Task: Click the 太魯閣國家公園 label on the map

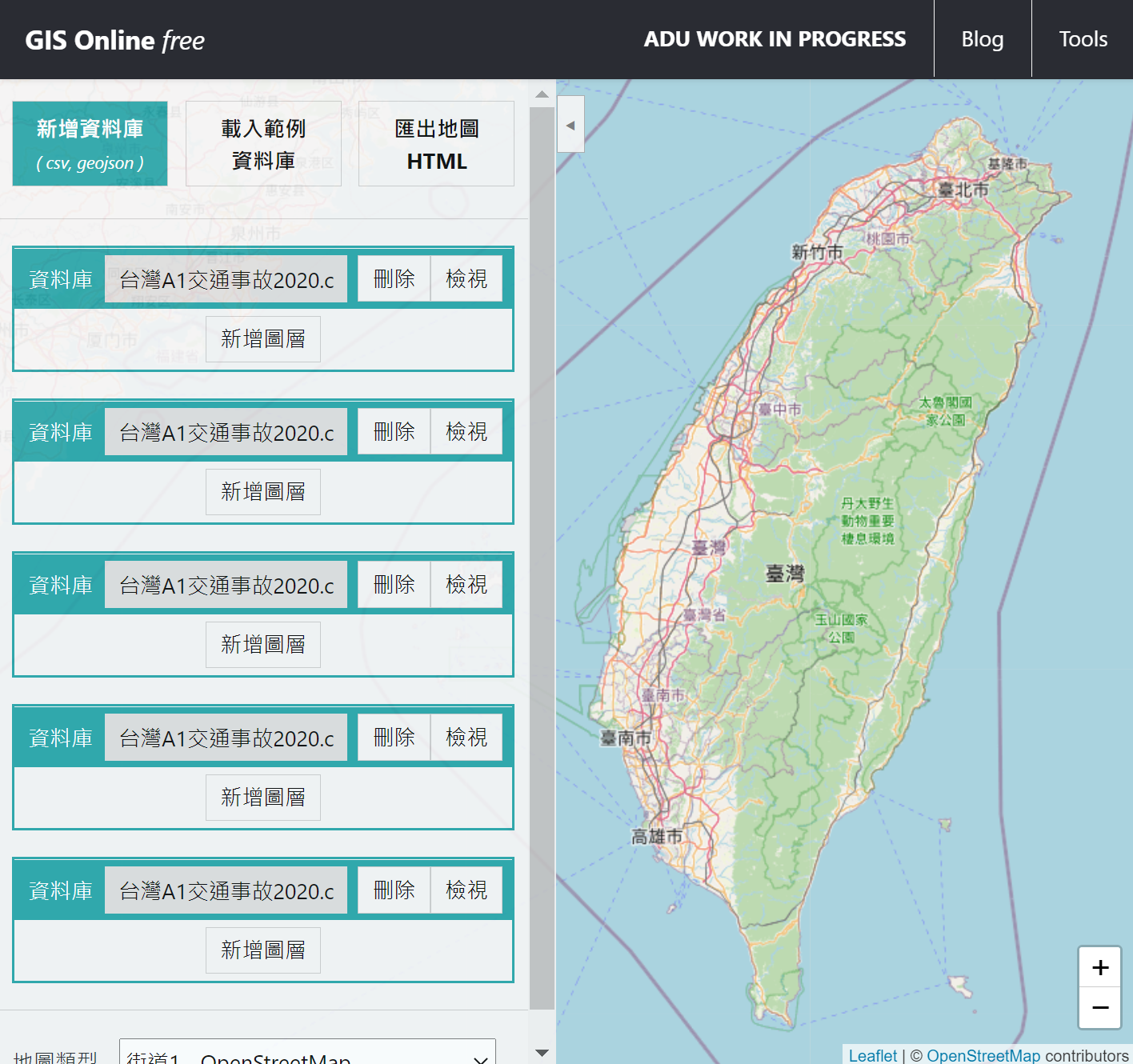Action: 946,410
